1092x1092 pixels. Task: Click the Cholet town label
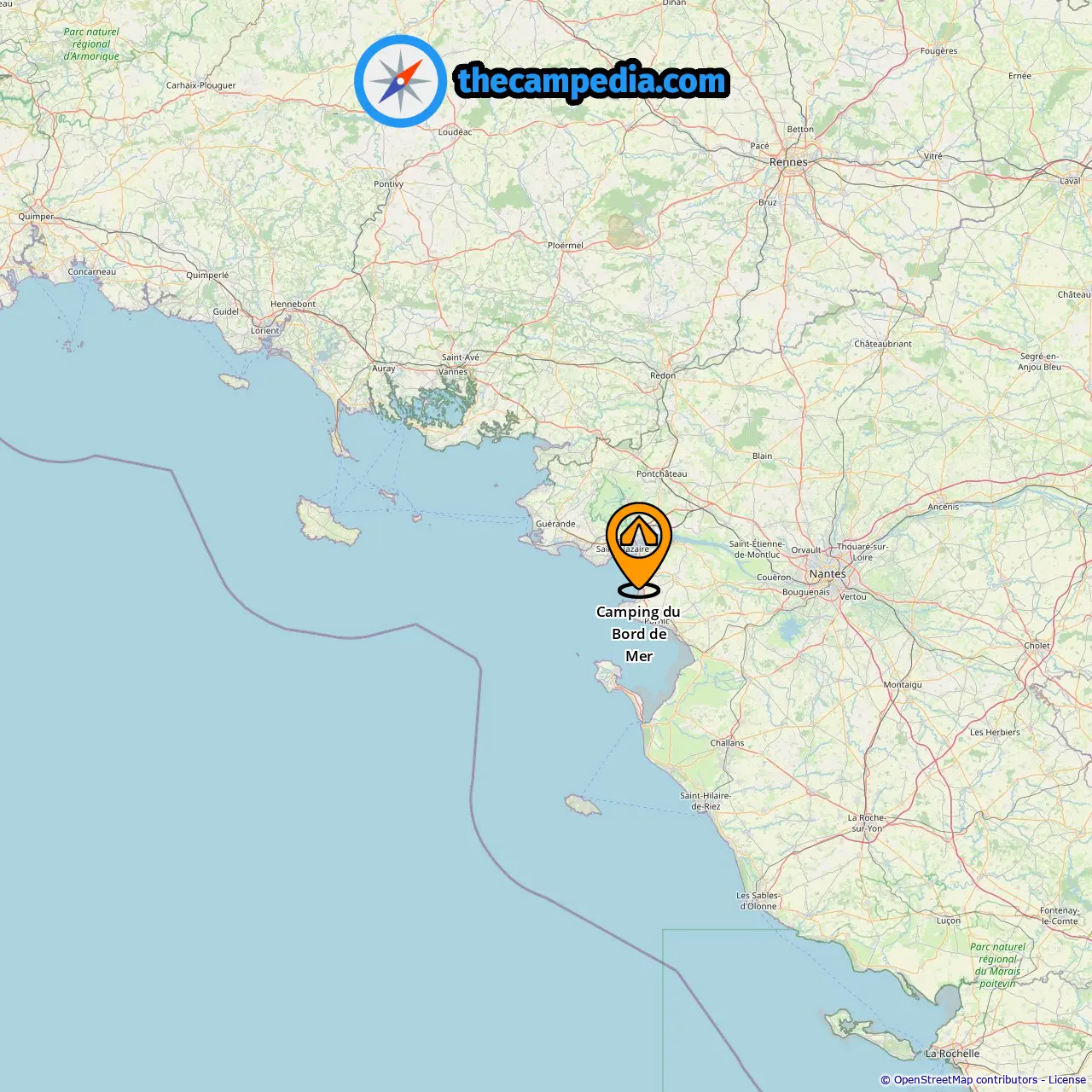click(1037, 646)
